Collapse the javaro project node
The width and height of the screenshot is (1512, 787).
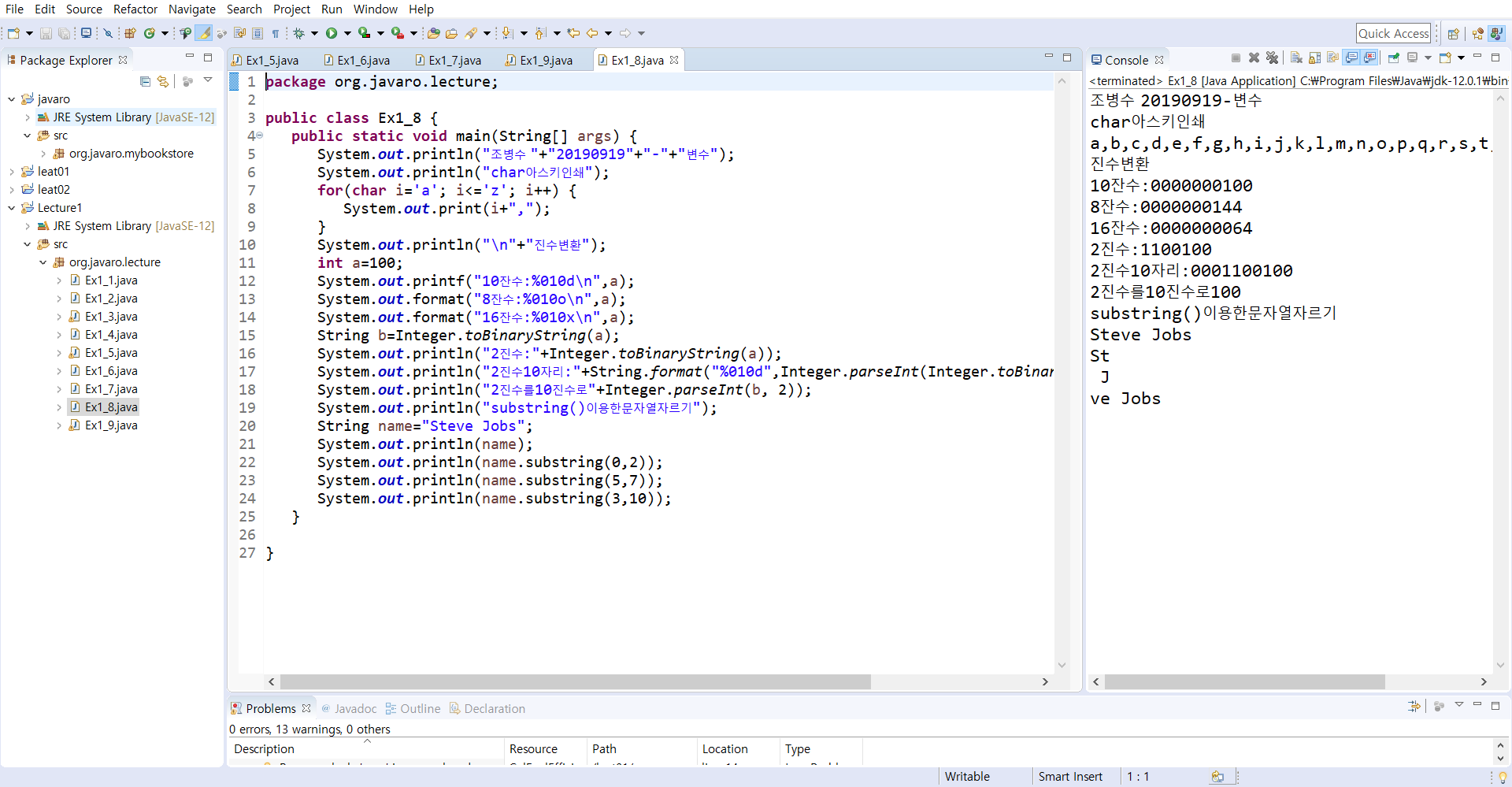11,99
